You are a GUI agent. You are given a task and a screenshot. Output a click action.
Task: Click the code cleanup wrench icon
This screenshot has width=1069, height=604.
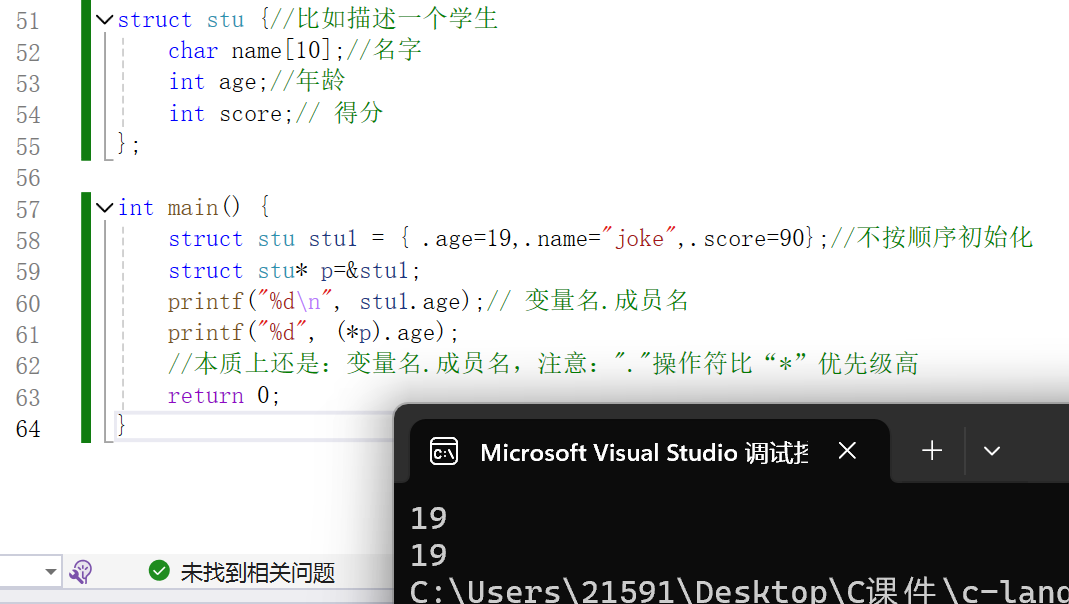click(81, 572)
